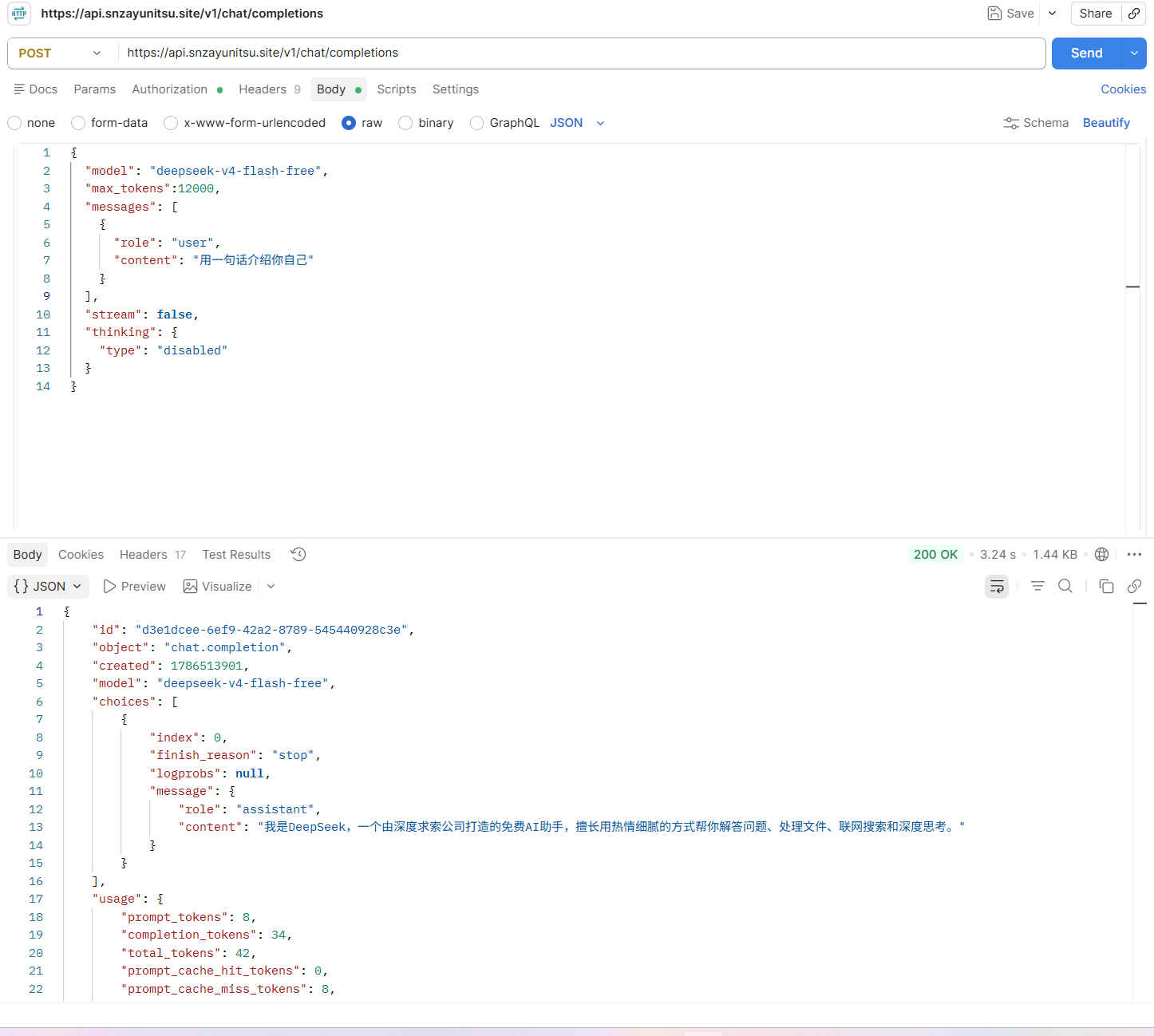Open the response Cookies tab
The width and height of the screenshot is (1154, 1036).
pos(81,555)
